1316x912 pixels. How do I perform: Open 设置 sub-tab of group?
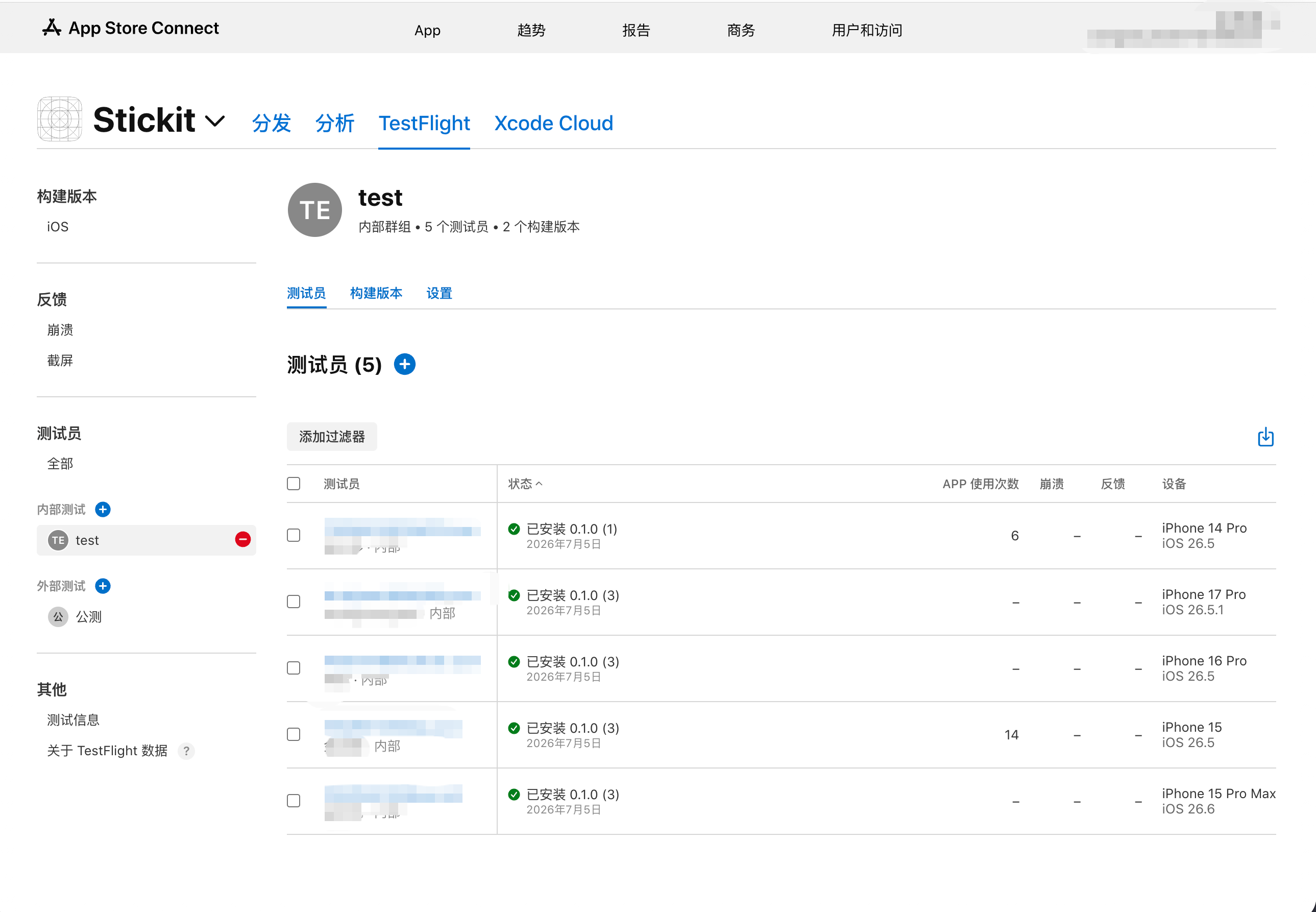[x=439, y=293]
